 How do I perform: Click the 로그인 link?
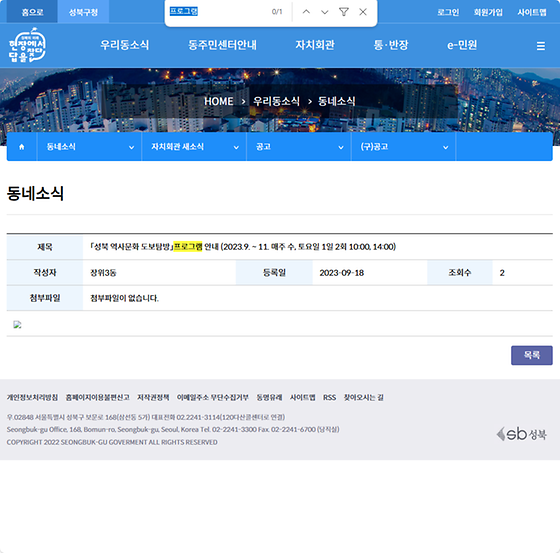pyautogui.click(x=448, y=12)
